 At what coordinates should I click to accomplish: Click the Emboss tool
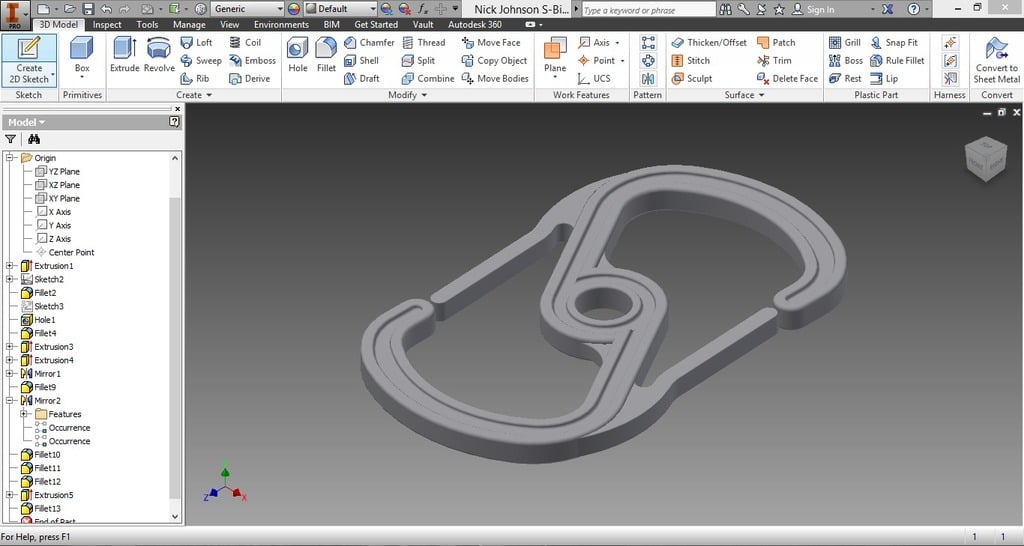pyautogui.click(x=252, y=61)
